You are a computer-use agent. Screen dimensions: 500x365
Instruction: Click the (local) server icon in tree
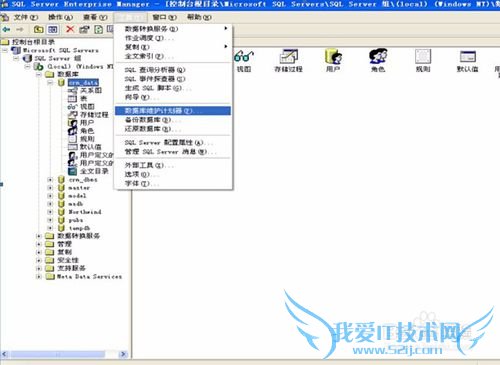pyautogui.click(x=39, y=66)
